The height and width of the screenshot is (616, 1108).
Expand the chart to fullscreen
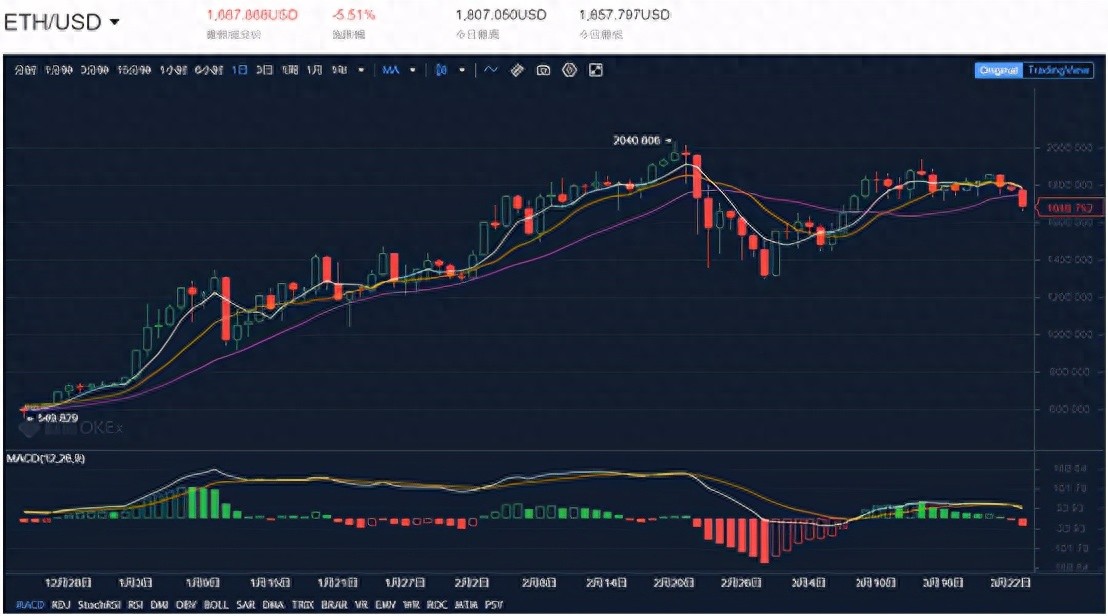[596, 70]
